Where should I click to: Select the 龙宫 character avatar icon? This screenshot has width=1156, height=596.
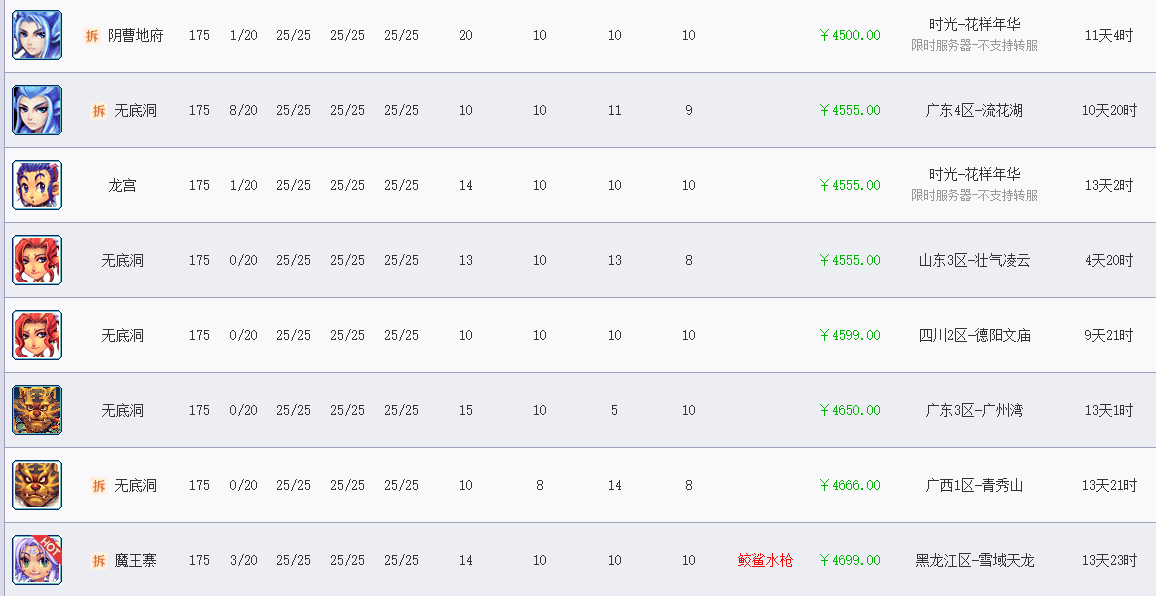pyautogui.click(x=37, y=185)
